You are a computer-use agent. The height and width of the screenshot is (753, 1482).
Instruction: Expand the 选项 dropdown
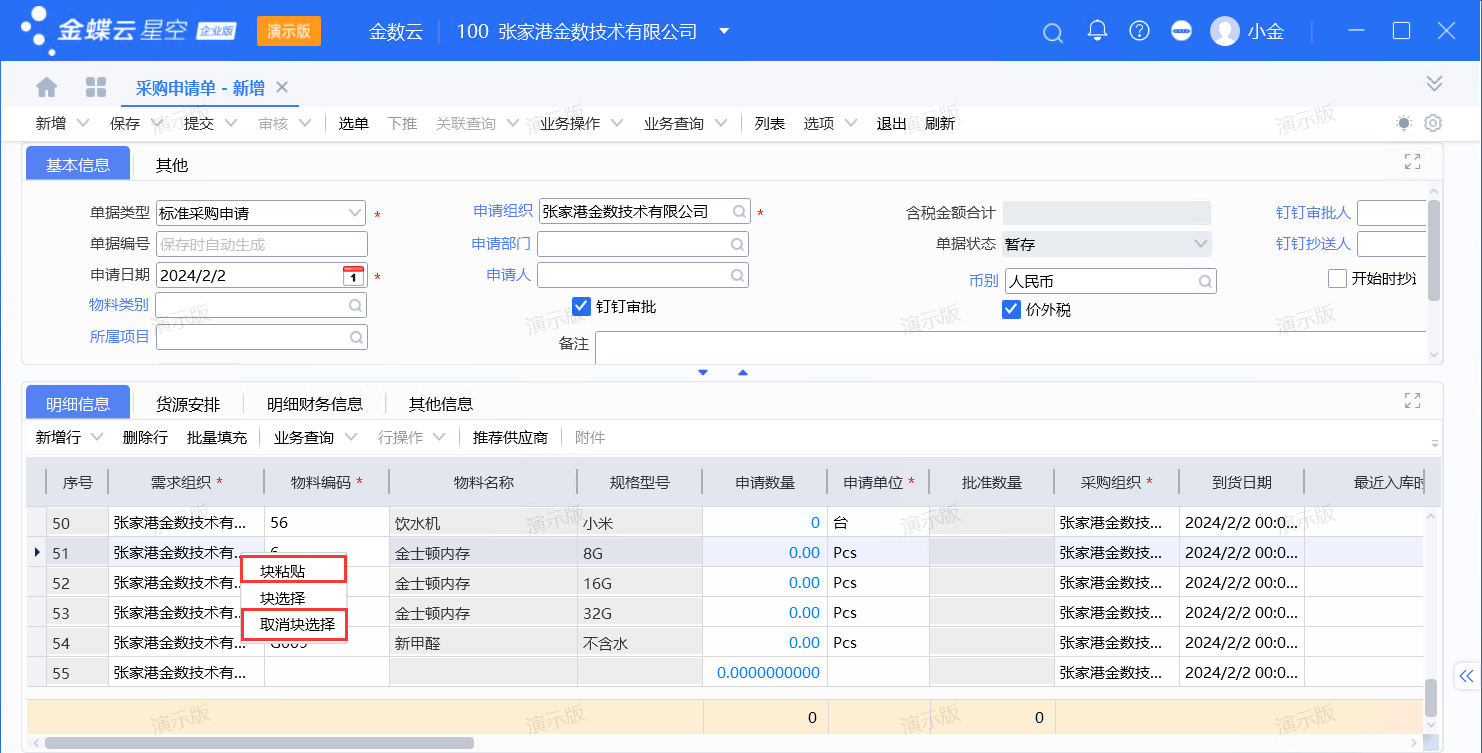[851, 123]
